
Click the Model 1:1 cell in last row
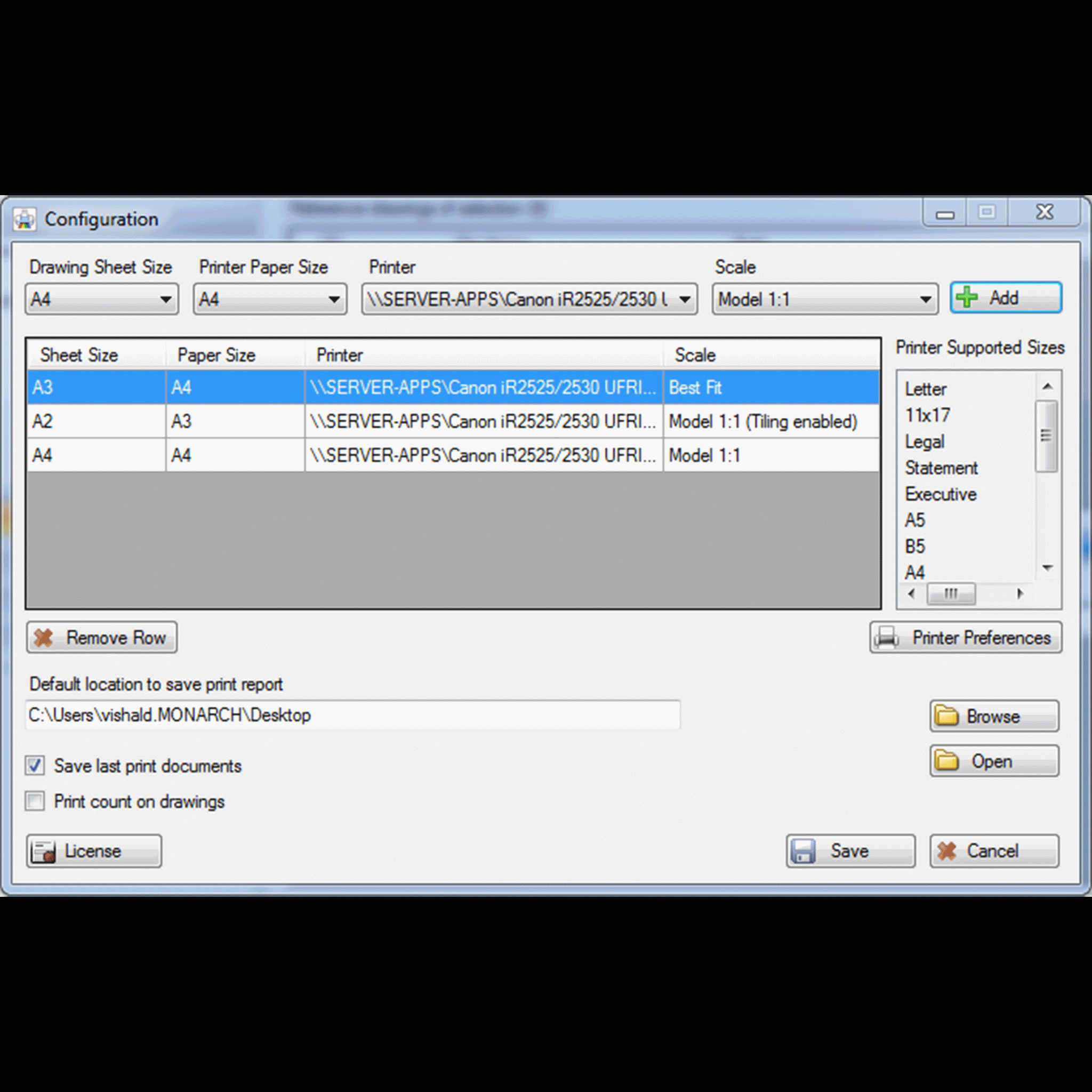coord(772,455)
